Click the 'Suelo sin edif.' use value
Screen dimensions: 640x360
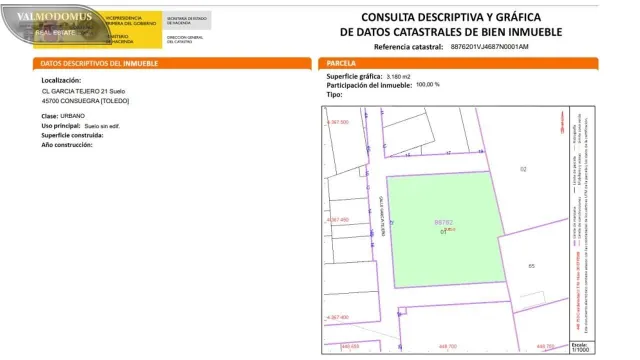[x=102, y=126]
